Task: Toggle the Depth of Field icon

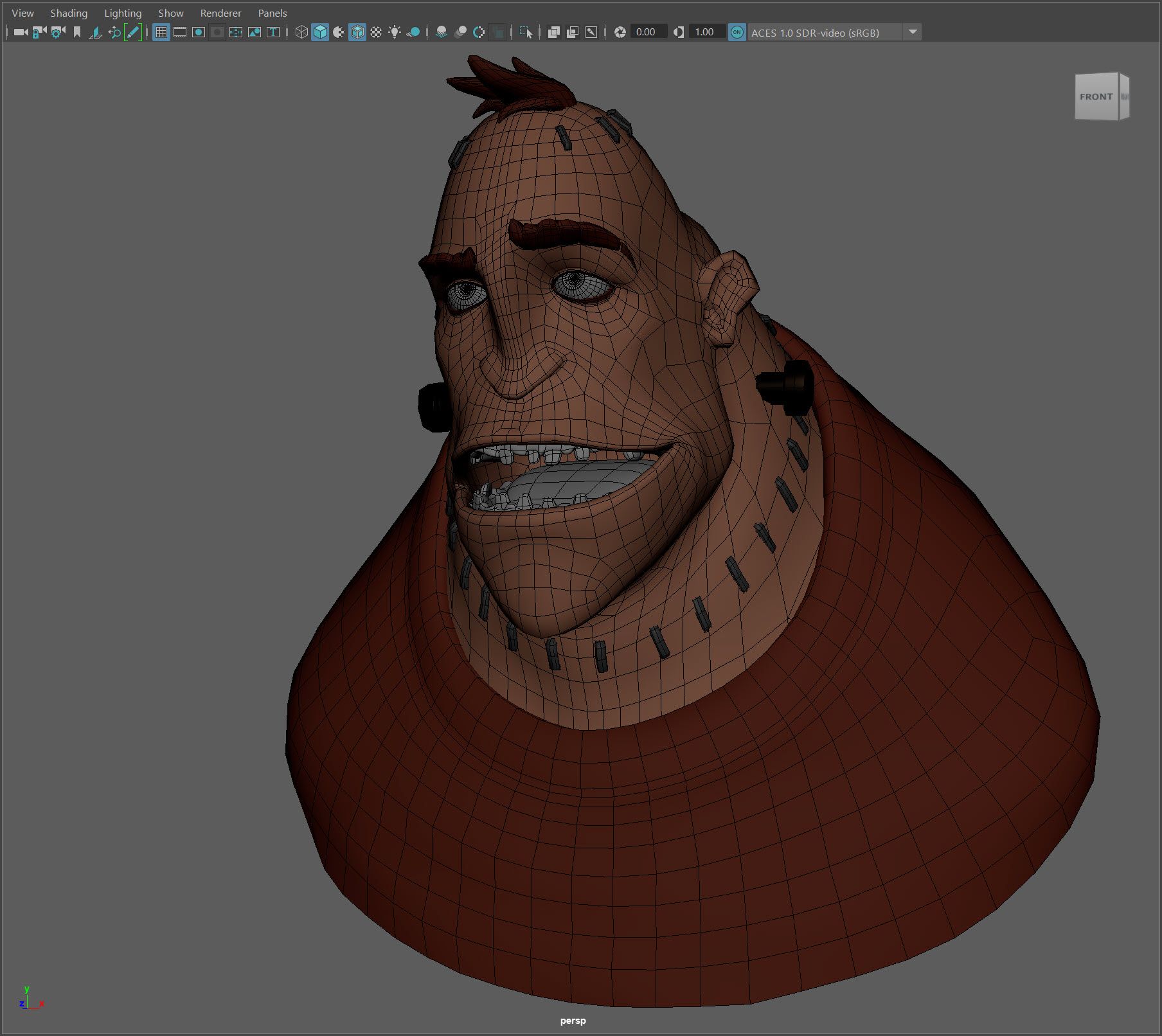Action: point(497,32)
